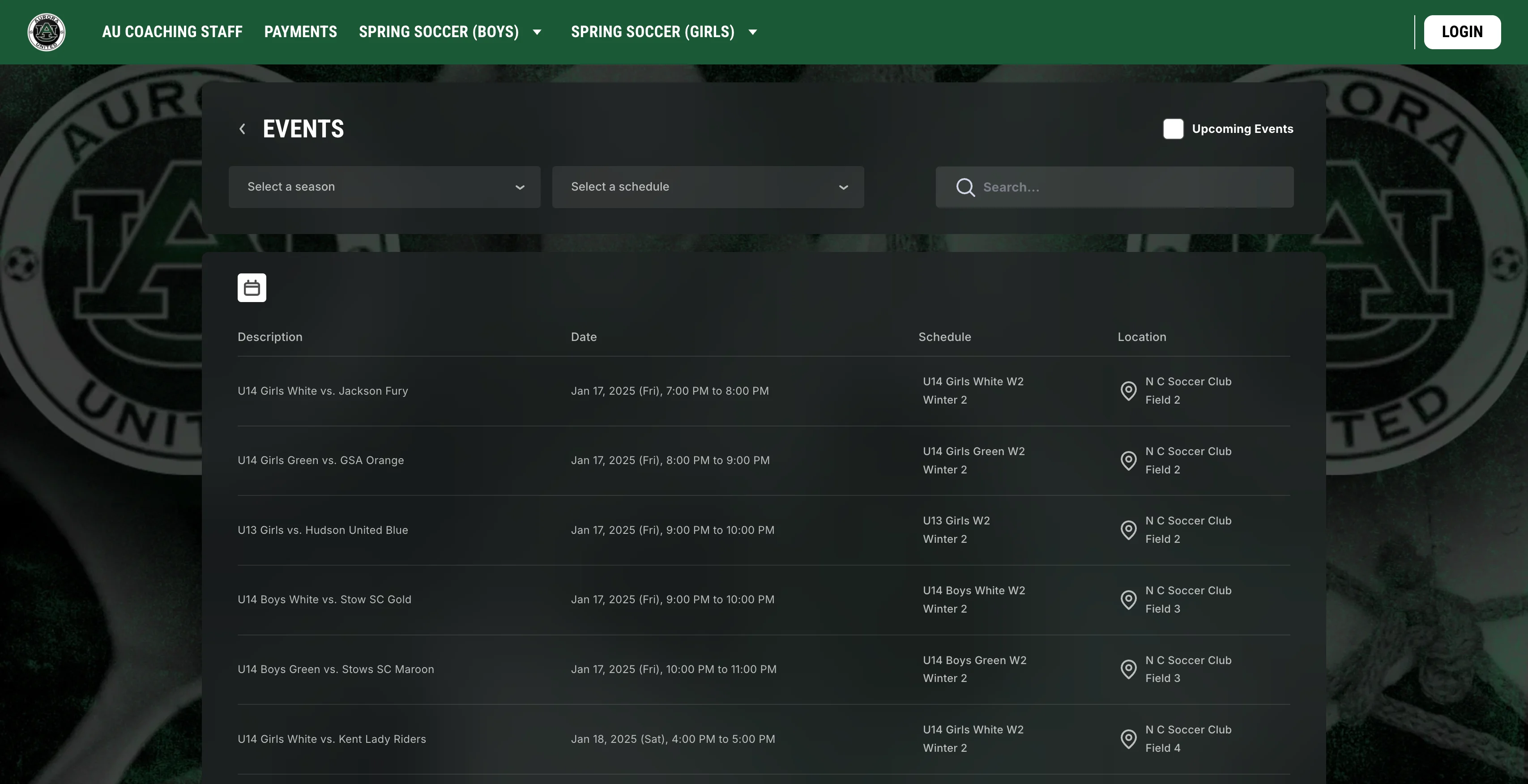Expand the Select a season dropdown

pyautogui.click(x=384, y=187)
